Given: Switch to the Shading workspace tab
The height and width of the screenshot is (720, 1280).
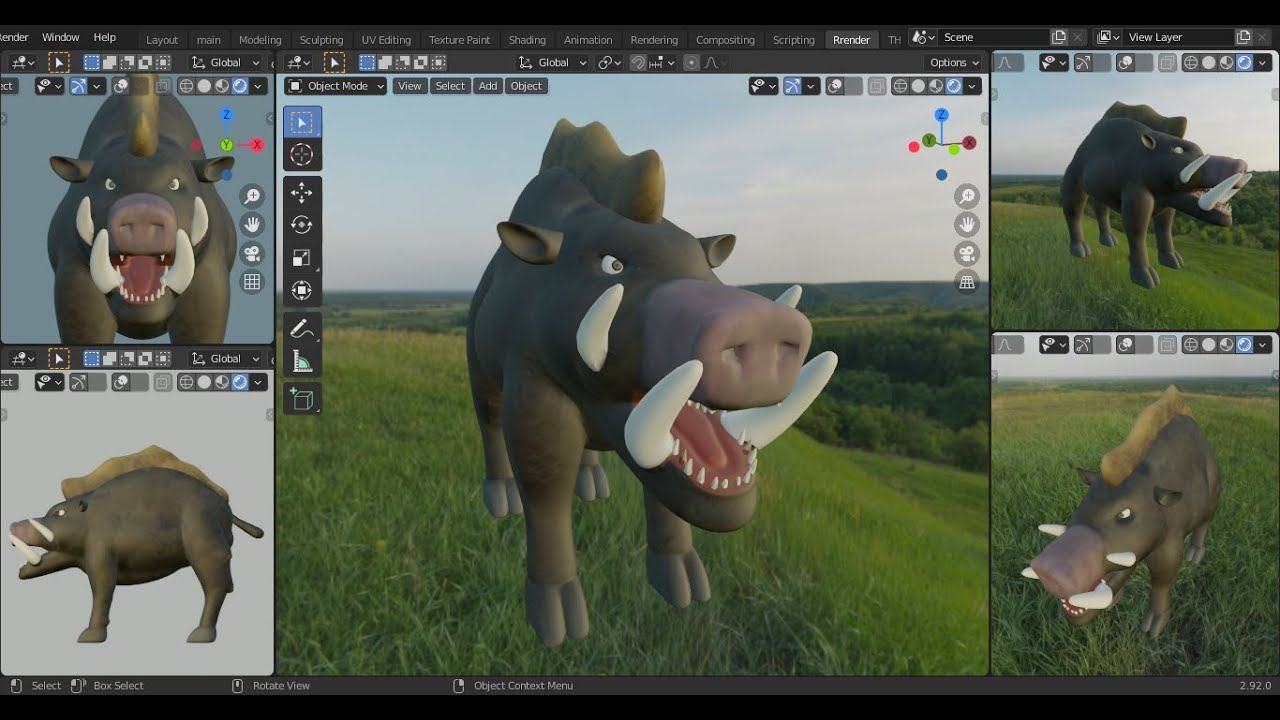Looking at the screenshot, I should tap(527, 40).
